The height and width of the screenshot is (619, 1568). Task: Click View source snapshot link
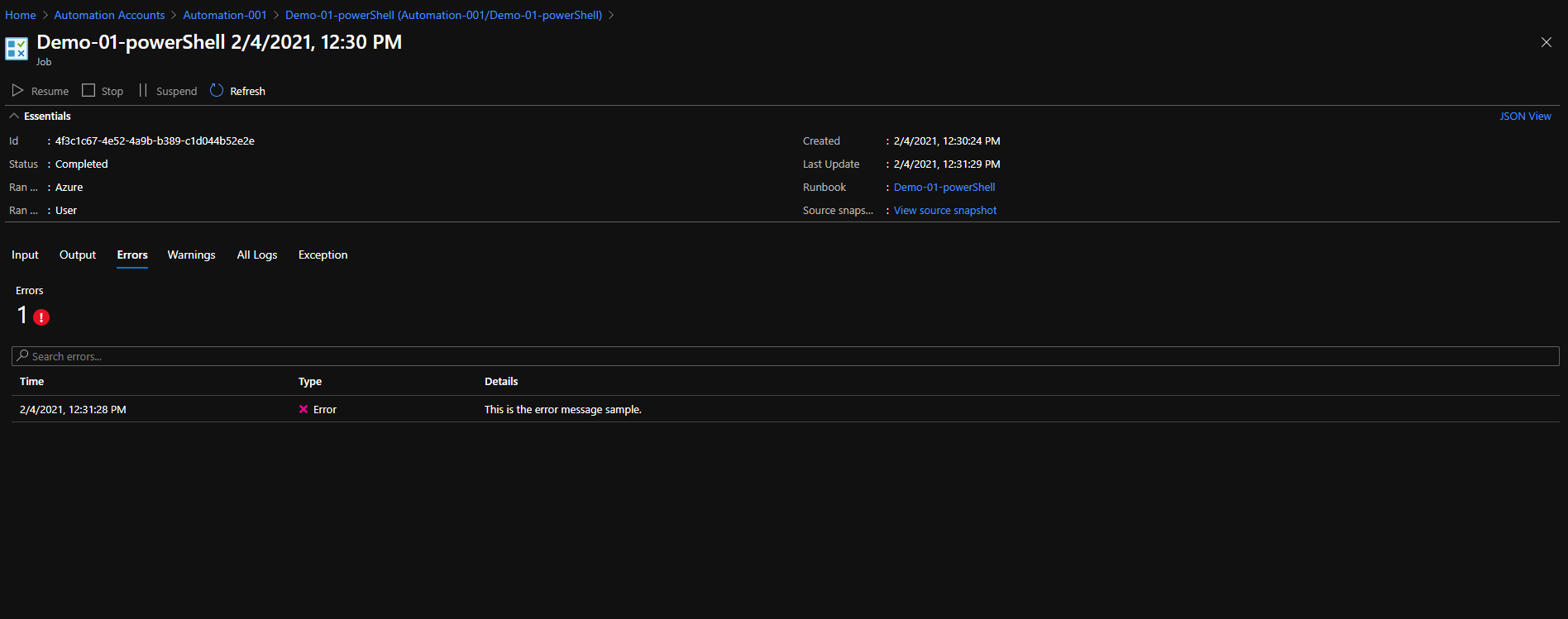pyautogui.click(x=945, y=210)
